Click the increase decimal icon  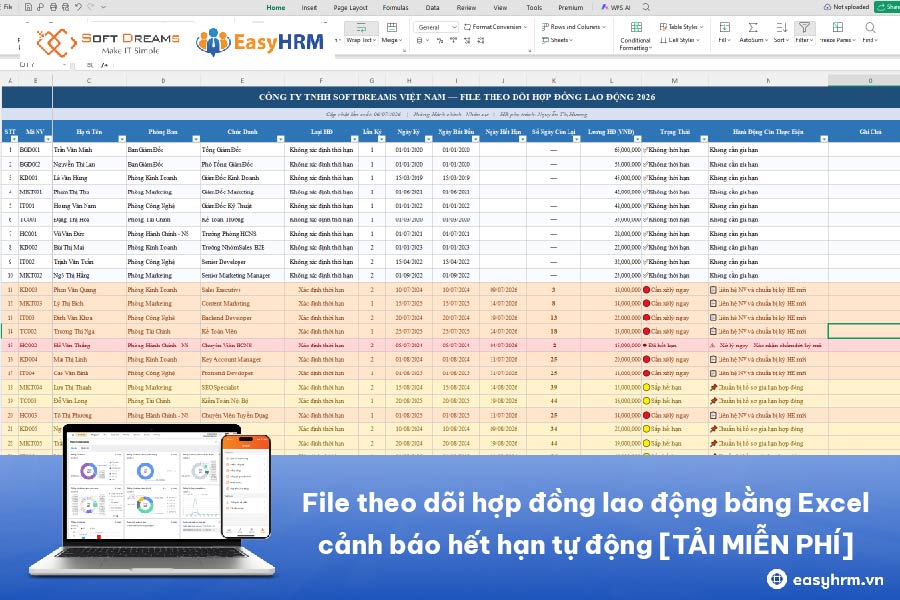(x=467, y=41)
